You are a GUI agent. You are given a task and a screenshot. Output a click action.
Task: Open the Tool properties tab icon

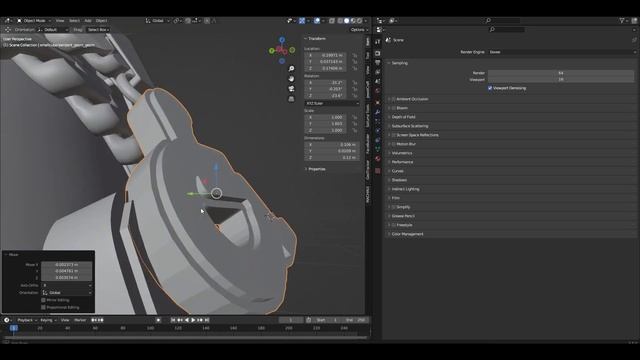pyautogui.click(x=378, y=42)
